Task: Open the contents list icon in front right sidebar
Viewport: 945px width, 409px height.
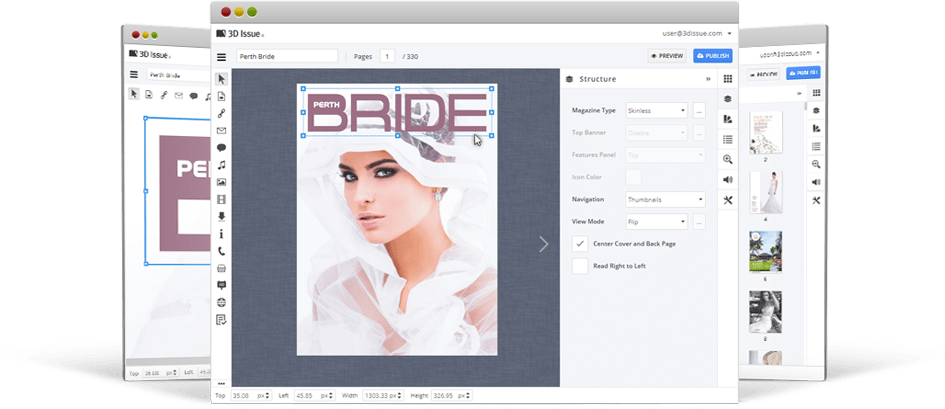Action: (x=727, y=139)
